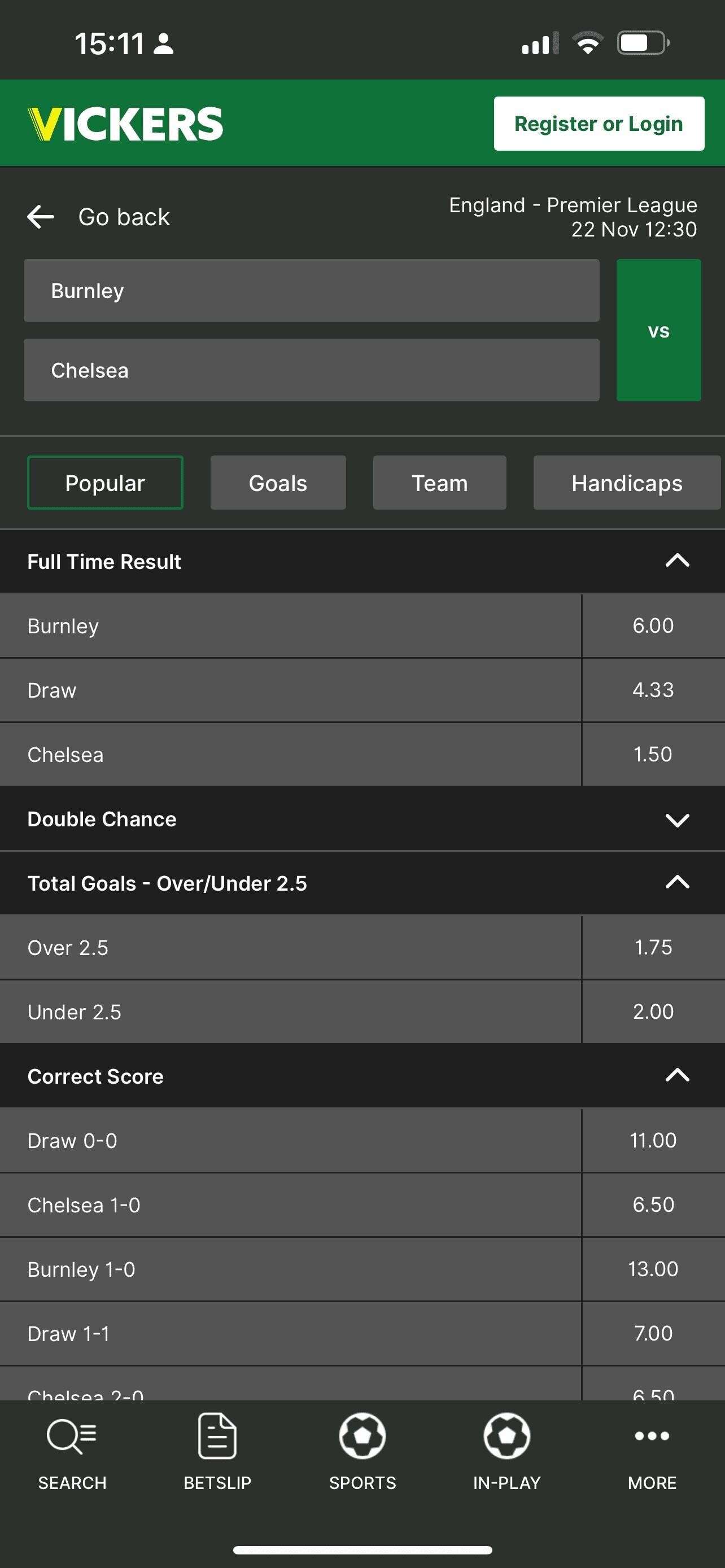Tap the More three-dots icon
Screen dimensions: 725x1568
coord(652,1436)
